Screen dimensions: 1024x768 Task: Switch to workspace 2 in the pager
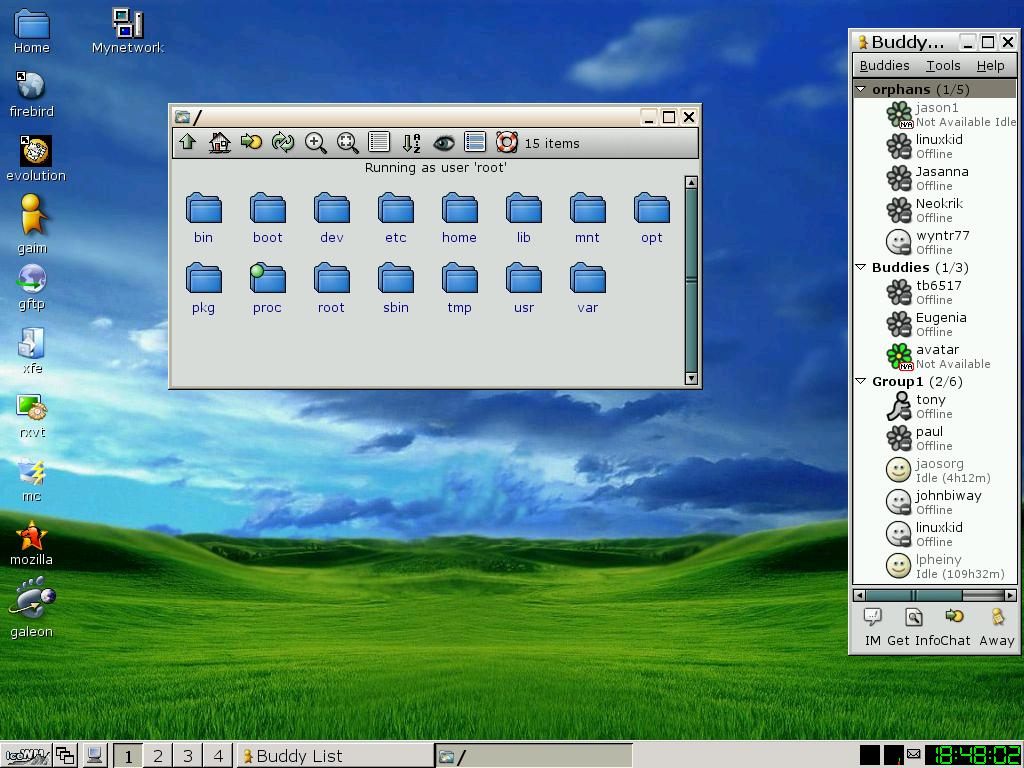[157, 756]
